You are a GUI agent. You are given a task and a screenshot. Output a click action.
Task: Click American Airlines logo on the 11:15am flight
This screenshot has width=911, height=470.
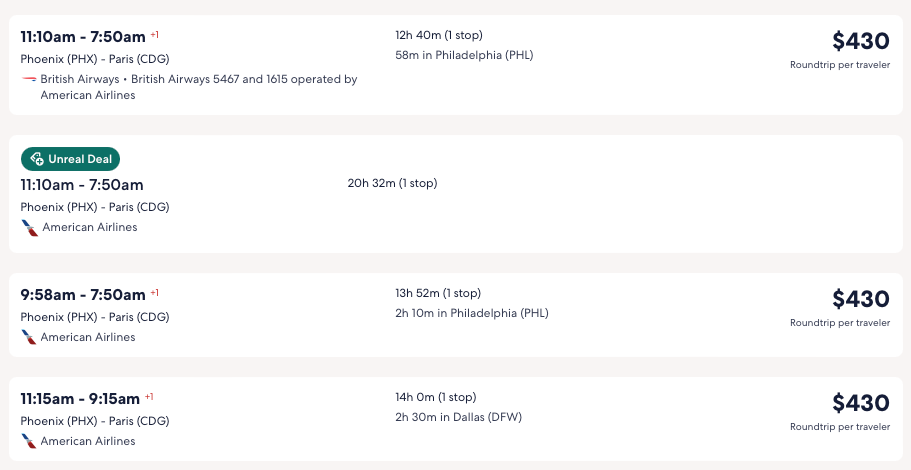pos(29,442)
